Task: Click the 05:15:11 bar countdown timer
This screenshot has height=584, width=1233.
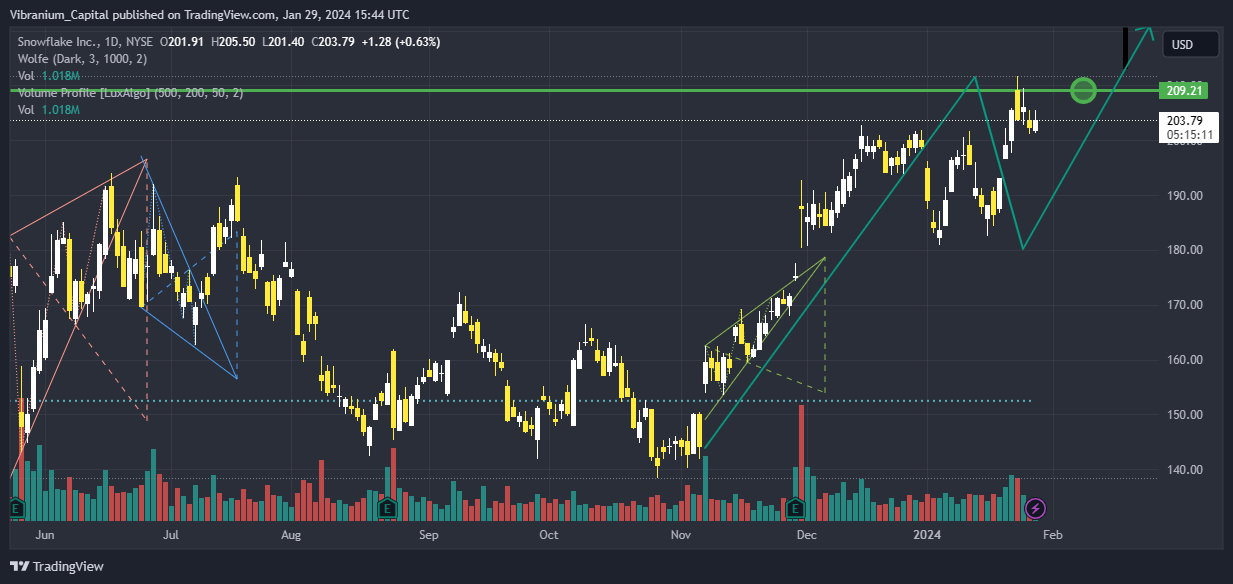Action: [x=1189, y=134]
